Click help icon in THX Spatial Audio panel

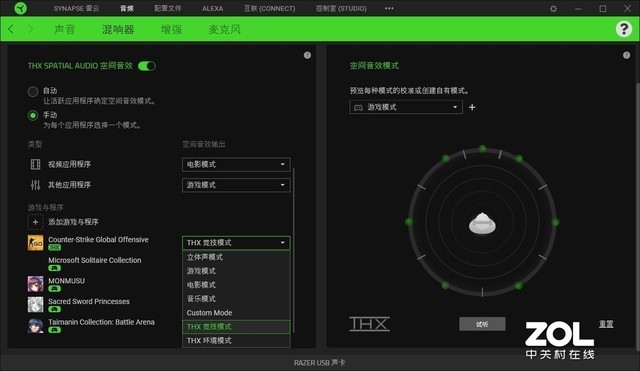pos(307,55)
